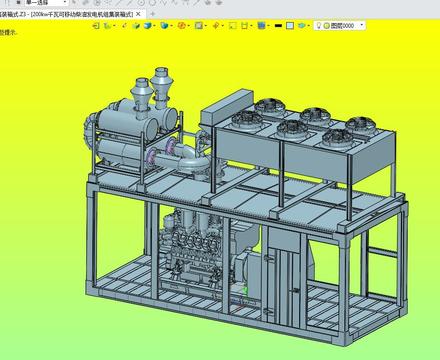Click the black line color swatch
The width and height of the screenshot is (440, 360).
coord(278,26)
